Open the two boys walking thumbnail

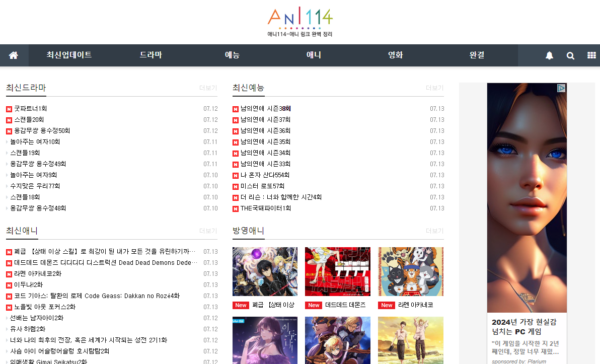pos(411,340)
